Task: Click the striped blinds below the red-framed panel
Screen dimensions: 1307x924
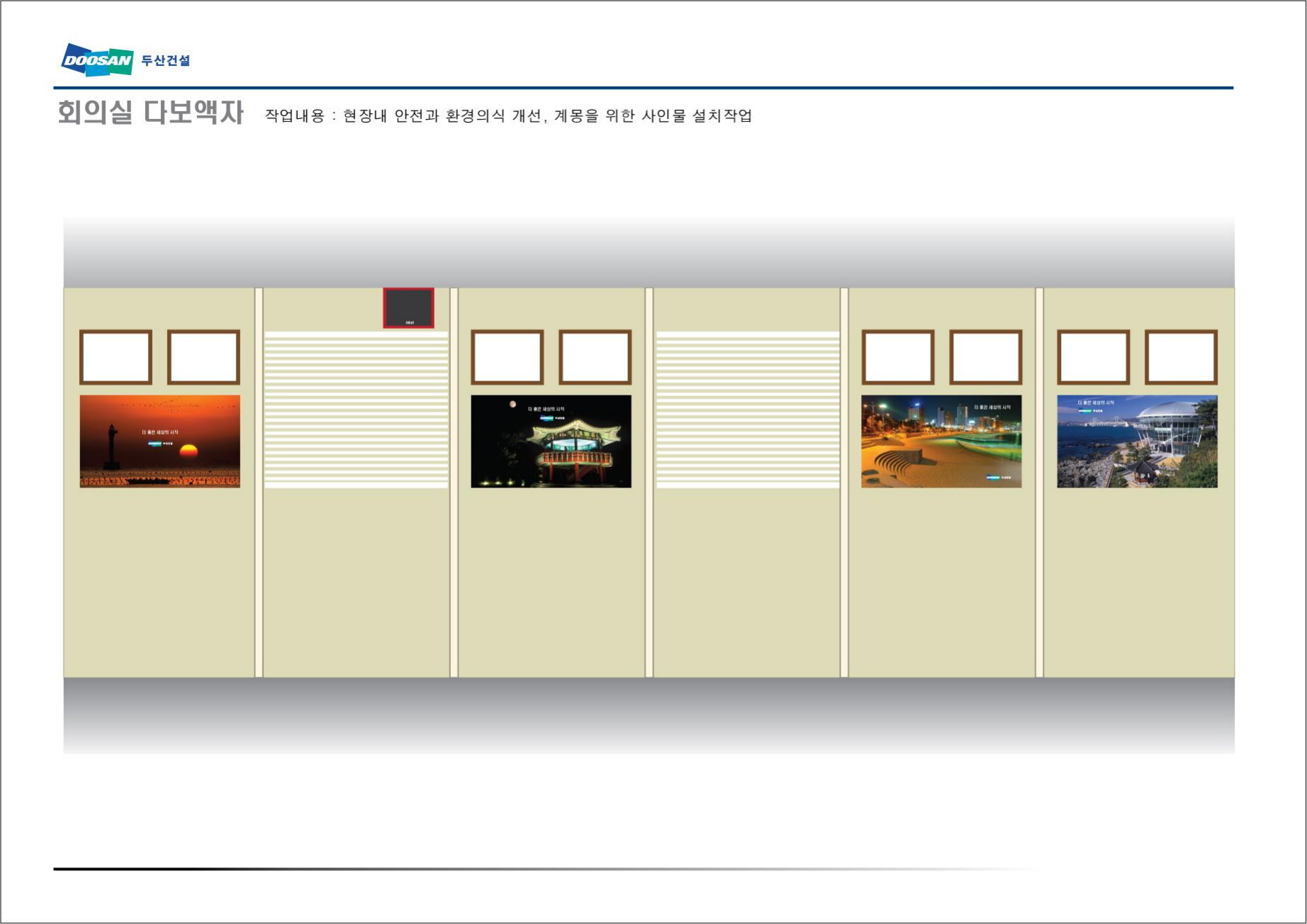Action: 356,410
